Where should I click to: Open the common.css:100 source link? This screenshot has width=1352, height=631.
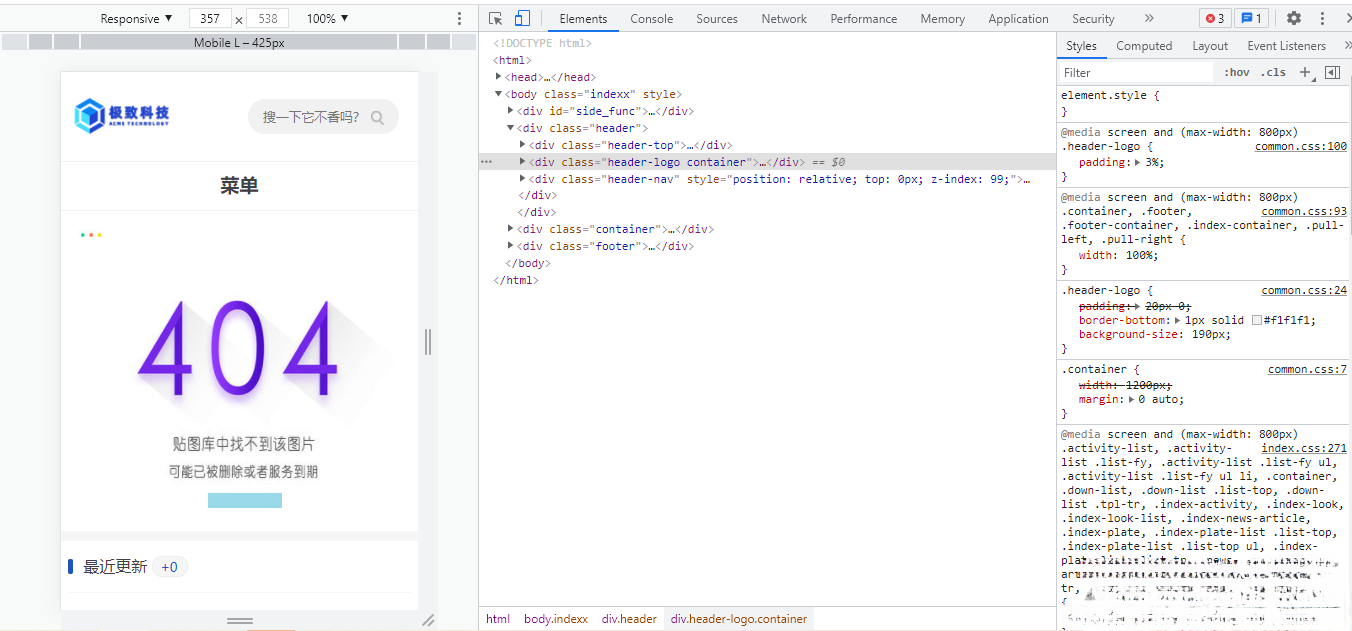[x=1300, y=146]
